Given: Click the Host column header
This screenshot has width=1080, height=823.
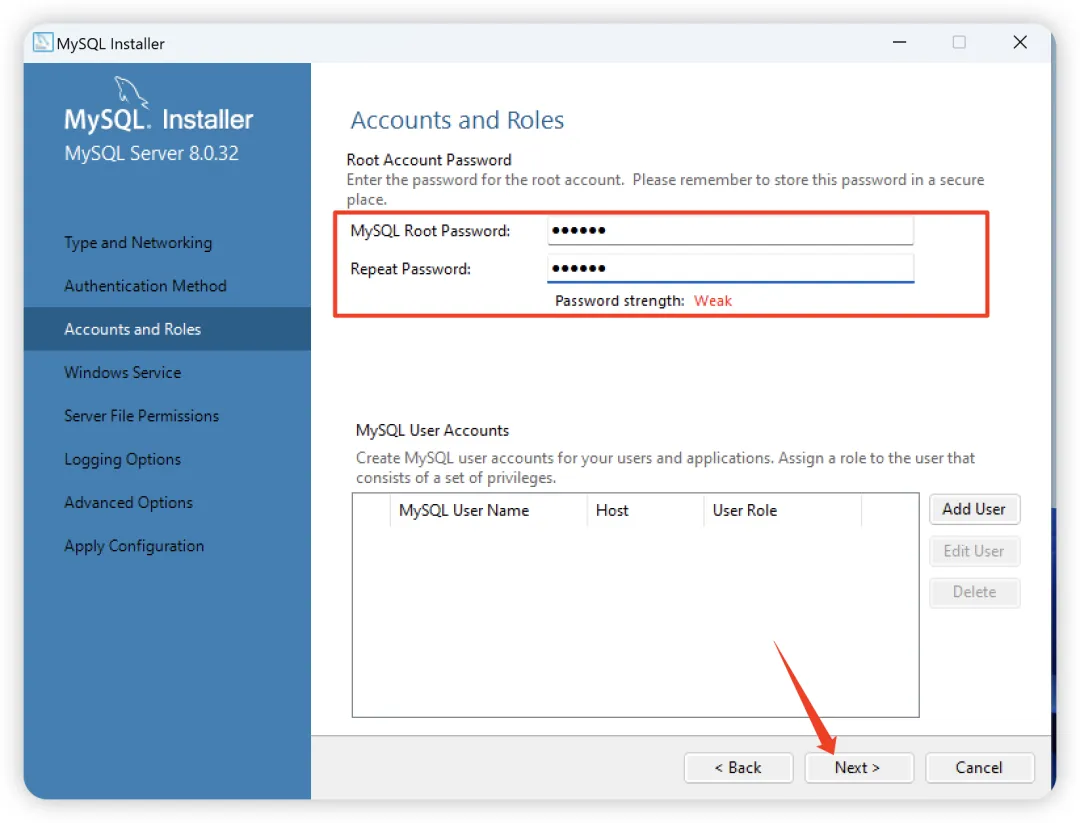Looking at the screenshot, I should [x=645, y=510].
